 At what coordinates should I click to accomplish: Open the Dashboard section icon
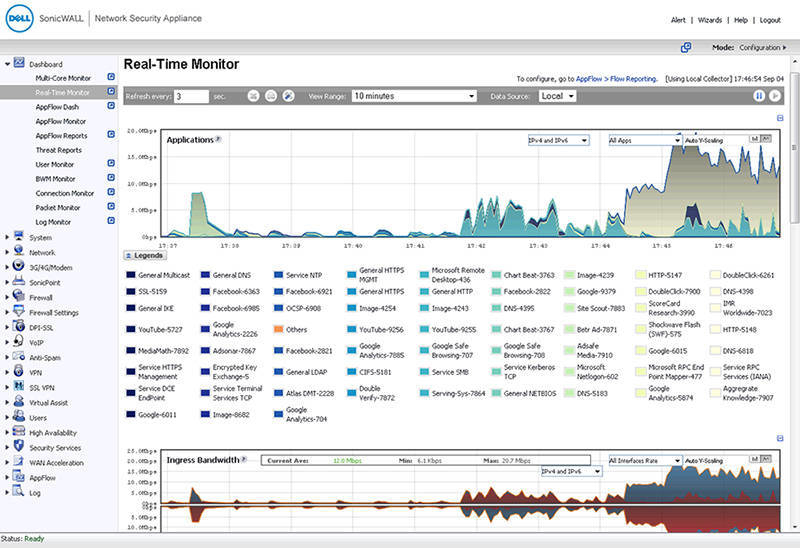19,63
